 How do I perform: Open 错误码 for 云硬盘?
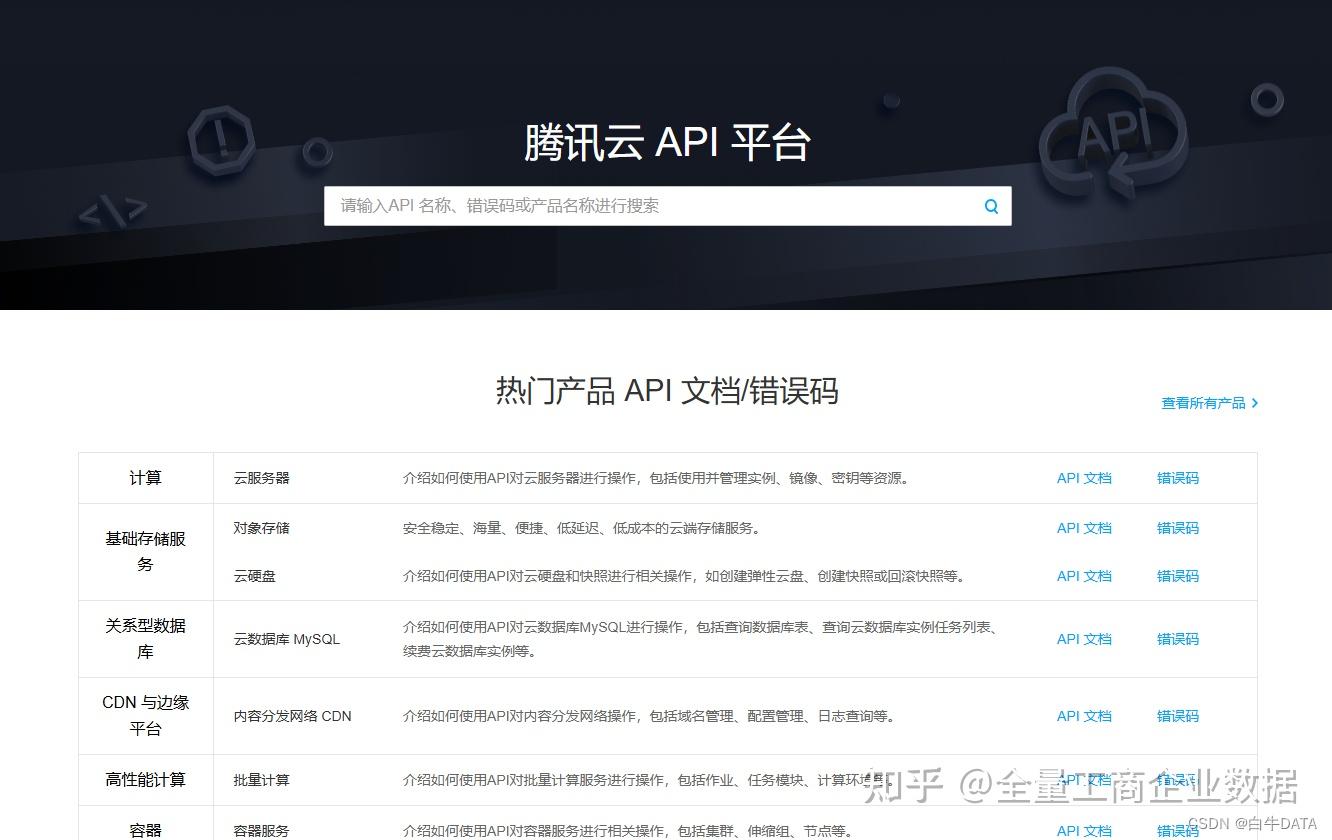[x=1178, y=576]
